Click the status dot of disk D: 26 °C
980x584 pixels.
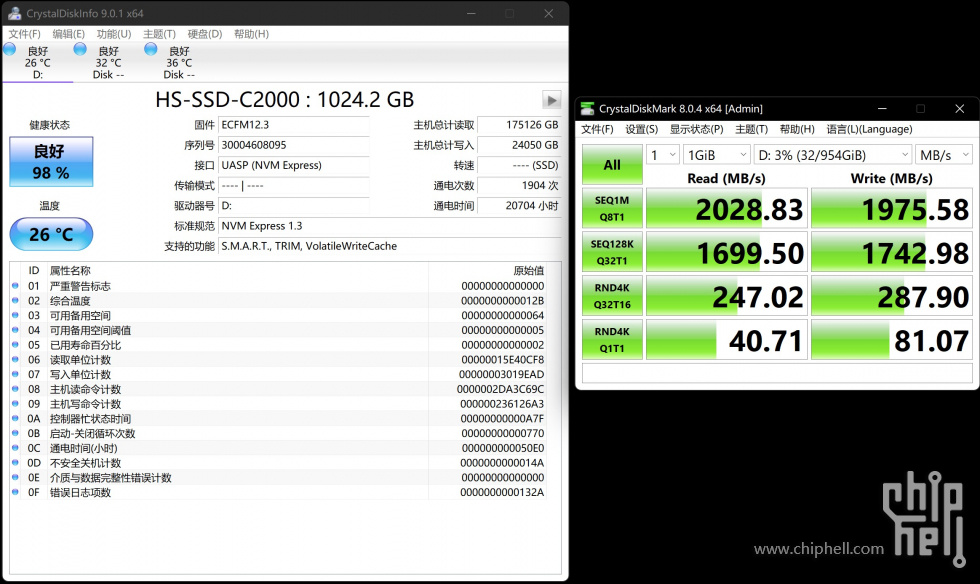[x=9, y=49]
